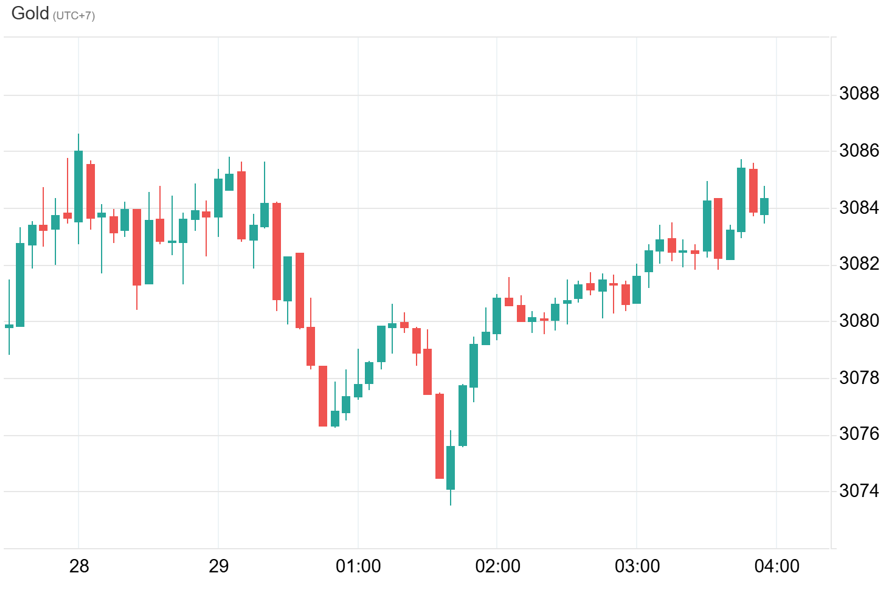Click the 03:00 time axis label
The width and height of the screenshot is (892, 592).
pos(637,567)
